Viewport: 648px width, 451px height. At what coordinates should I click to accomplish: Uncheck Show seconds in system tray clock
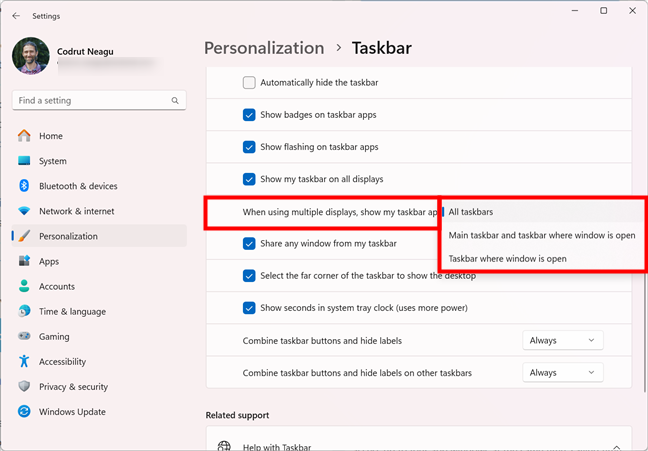click(x=249, y=308)
